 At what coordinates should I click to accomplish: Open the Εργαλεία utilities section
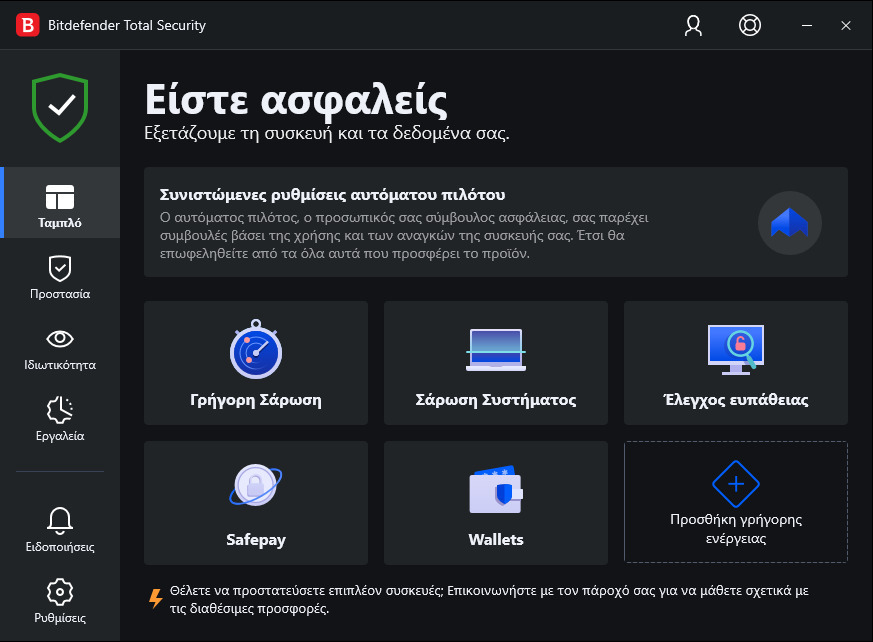[x=60, y=419]
